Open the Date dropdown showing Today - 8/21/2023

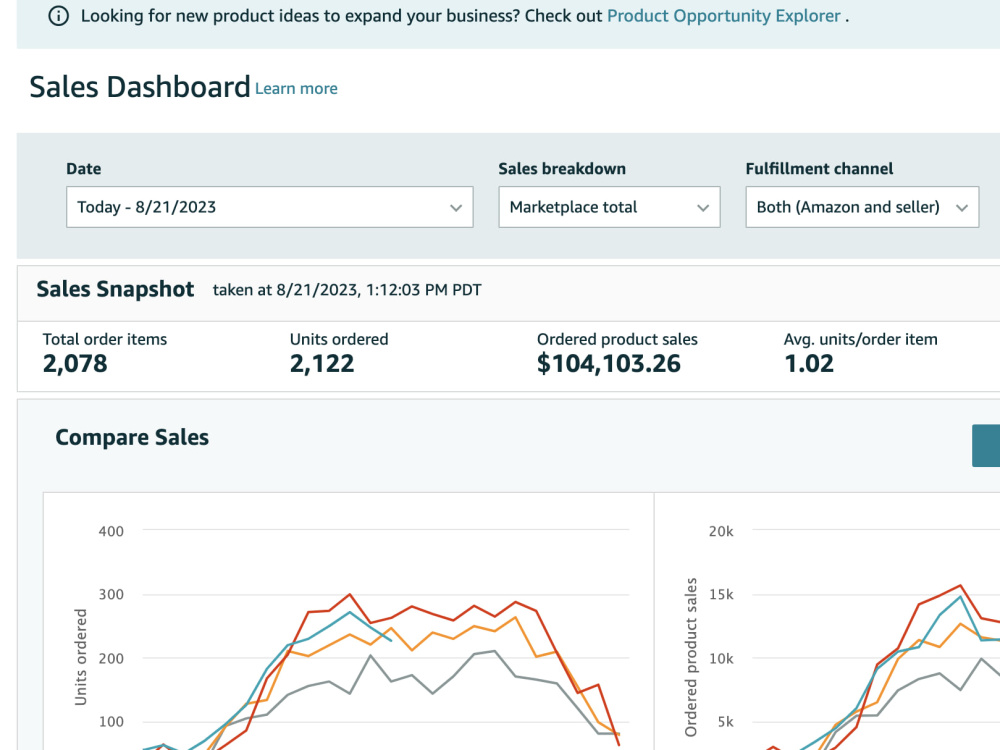tap(270, 207)
